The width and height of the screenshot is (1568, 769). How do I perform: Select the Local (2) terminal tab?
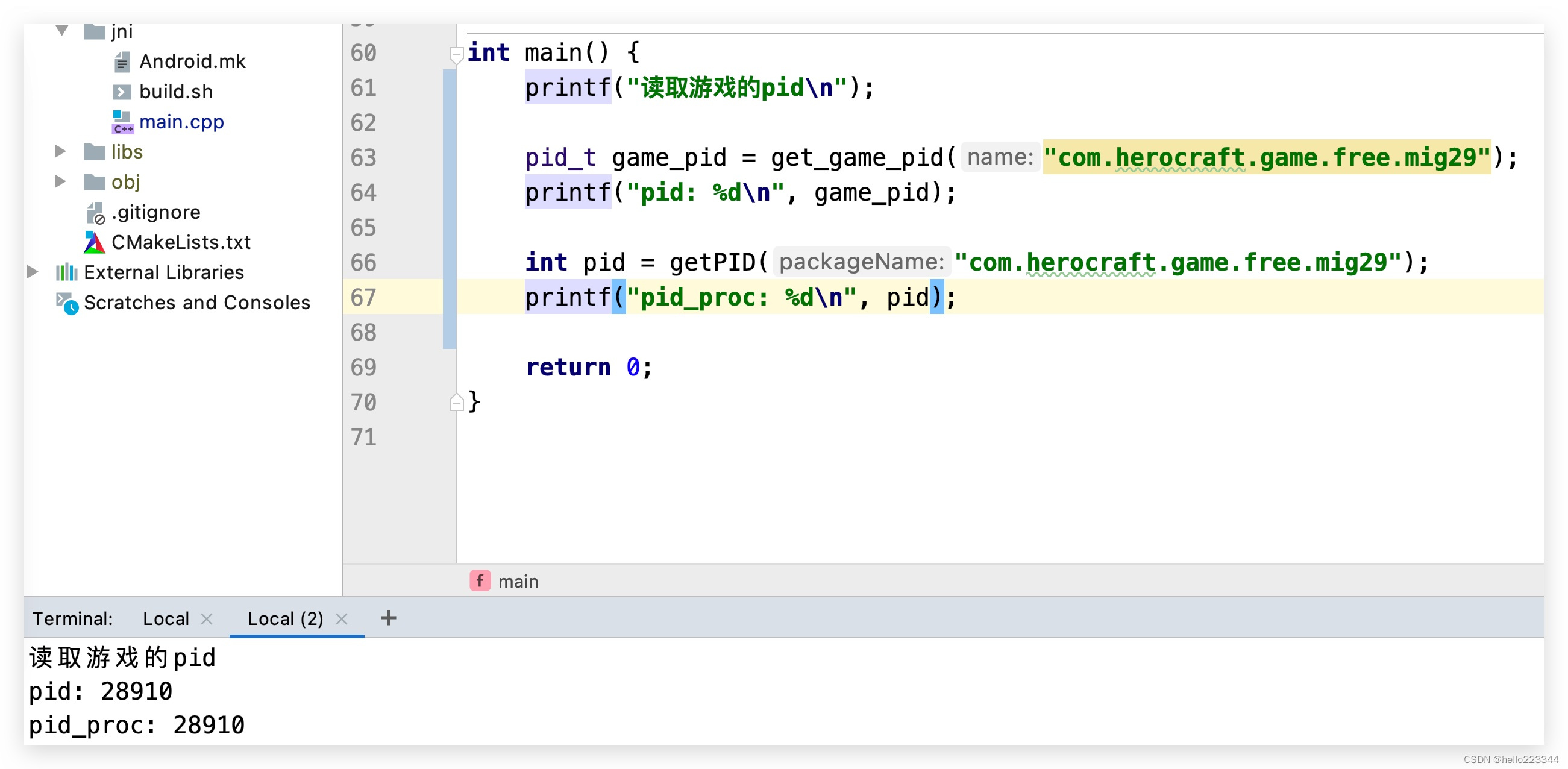point(285,618)
